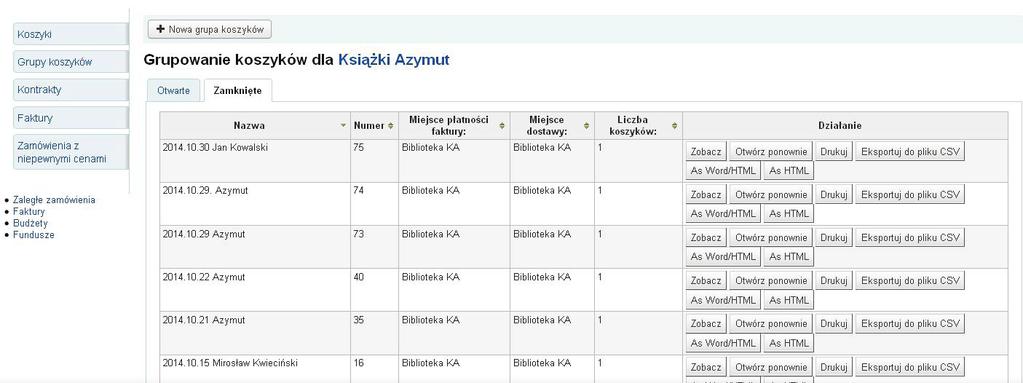Screen dimensions: 1023x383
Task: Click As Word/HTML for group 73
Action: 723,257
